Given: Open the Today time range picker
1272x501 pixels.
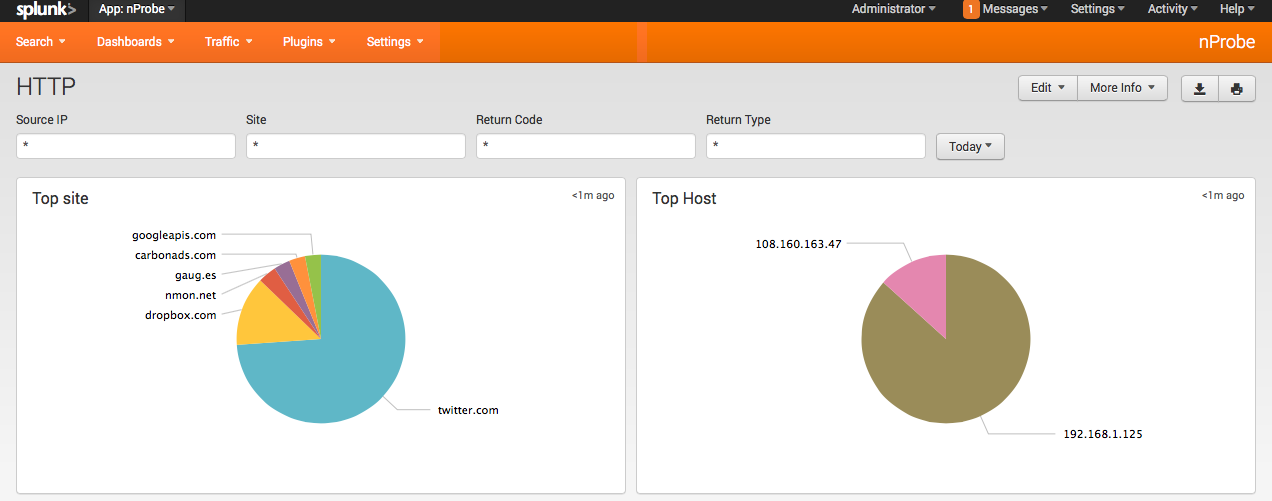Looking at the screenshot, I should click(x=970, y=146).
